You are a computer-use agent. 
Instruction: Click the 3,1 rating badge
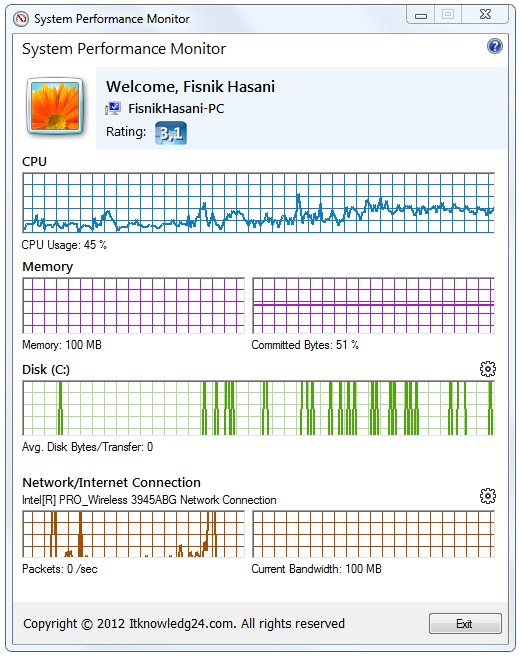pos(171,133)
